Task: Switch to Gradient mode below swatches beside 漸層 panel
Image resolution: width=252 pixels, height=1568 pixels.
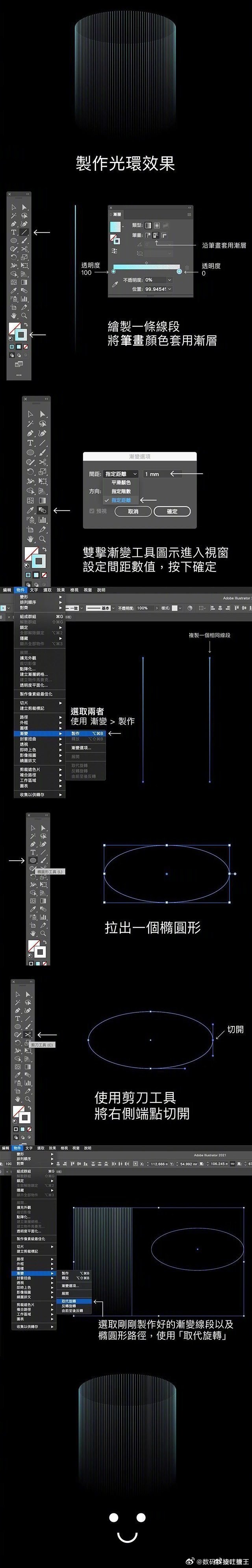Action: click(x=19, y=347)
